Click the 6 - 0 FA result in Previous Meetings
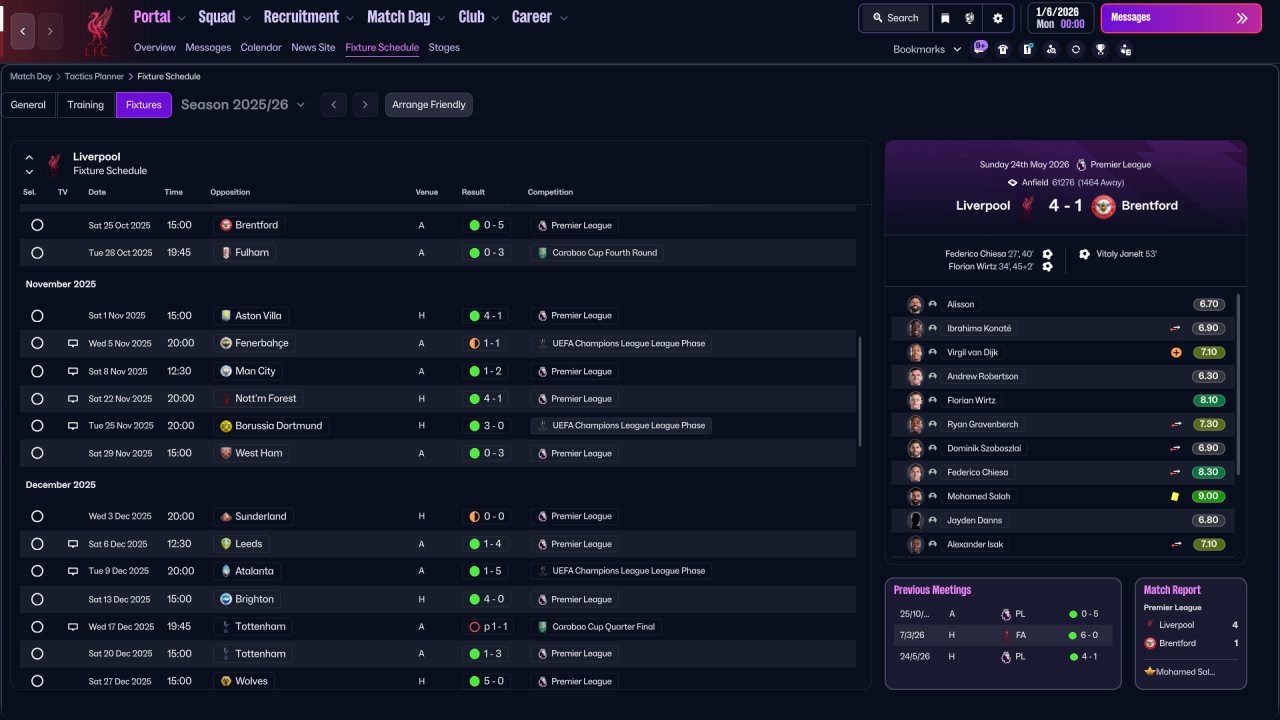The width and height of the screenshot is (1280, 720). tap(1083, 635)
